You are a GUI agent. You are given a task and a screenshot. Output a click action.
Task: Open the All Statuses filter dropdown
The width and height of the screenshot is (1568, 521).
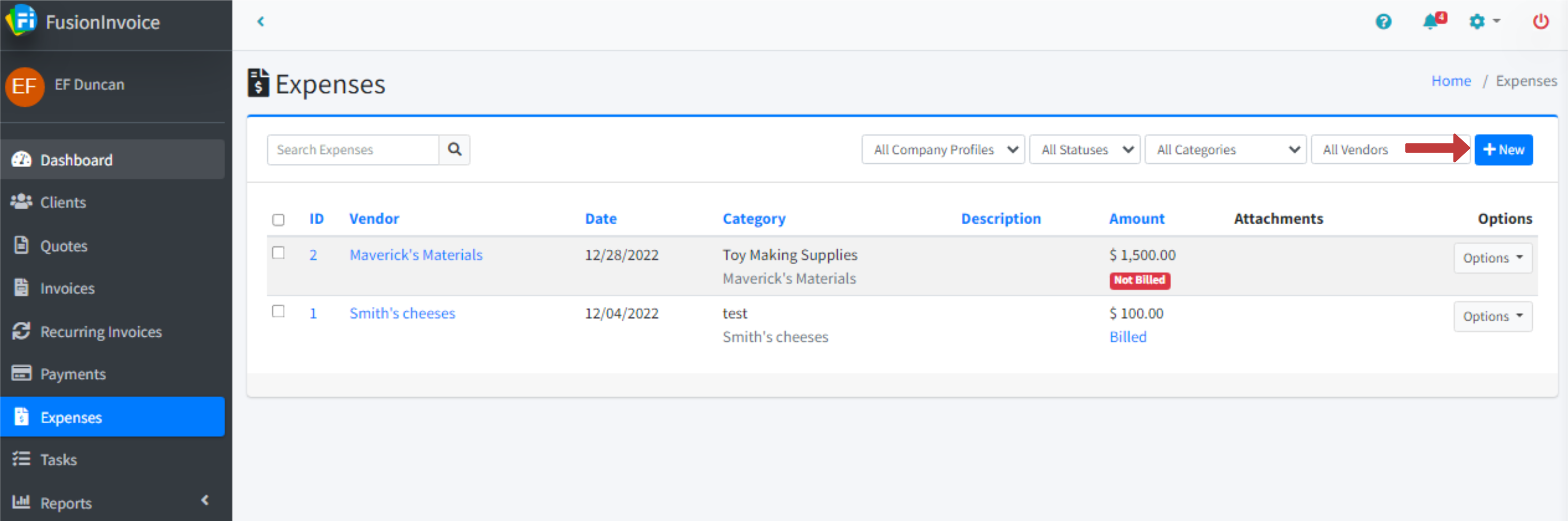coord(1083,149)
